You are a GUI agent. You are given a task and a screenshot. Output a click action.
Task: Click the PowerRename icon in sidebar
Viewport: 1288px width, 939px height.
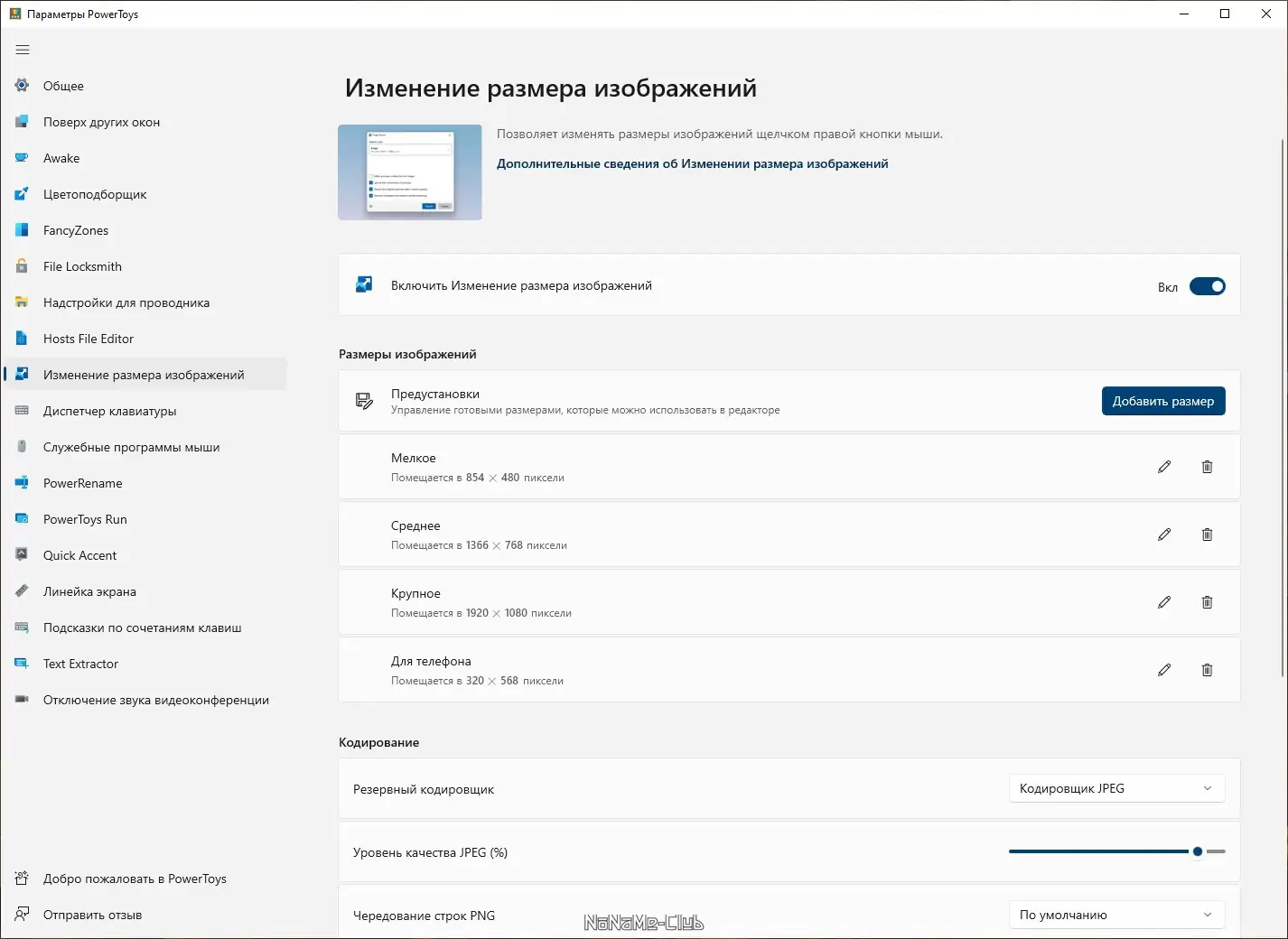(22, 483)
